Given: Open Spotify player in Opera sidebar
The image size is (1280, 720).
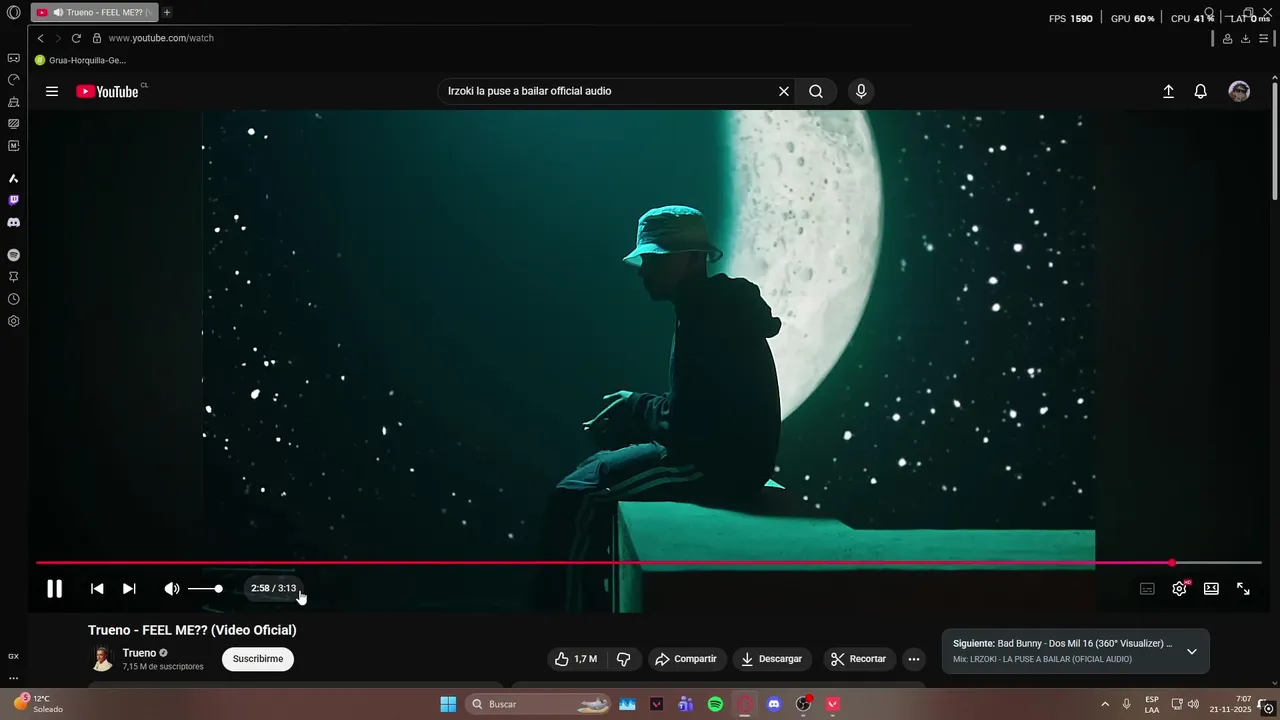Looking at the screenshot, I should point(13,255).
